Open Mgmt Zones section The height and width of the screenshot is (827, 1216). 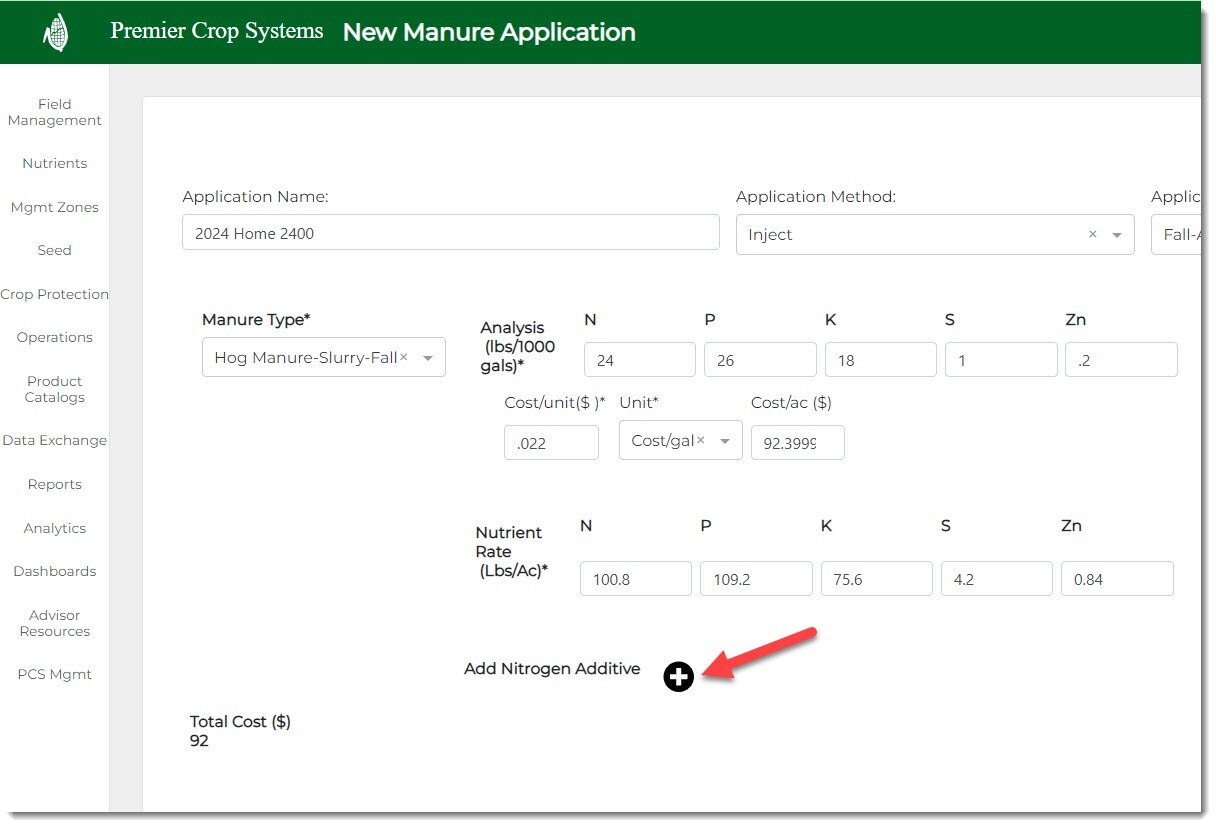point(55,207)
